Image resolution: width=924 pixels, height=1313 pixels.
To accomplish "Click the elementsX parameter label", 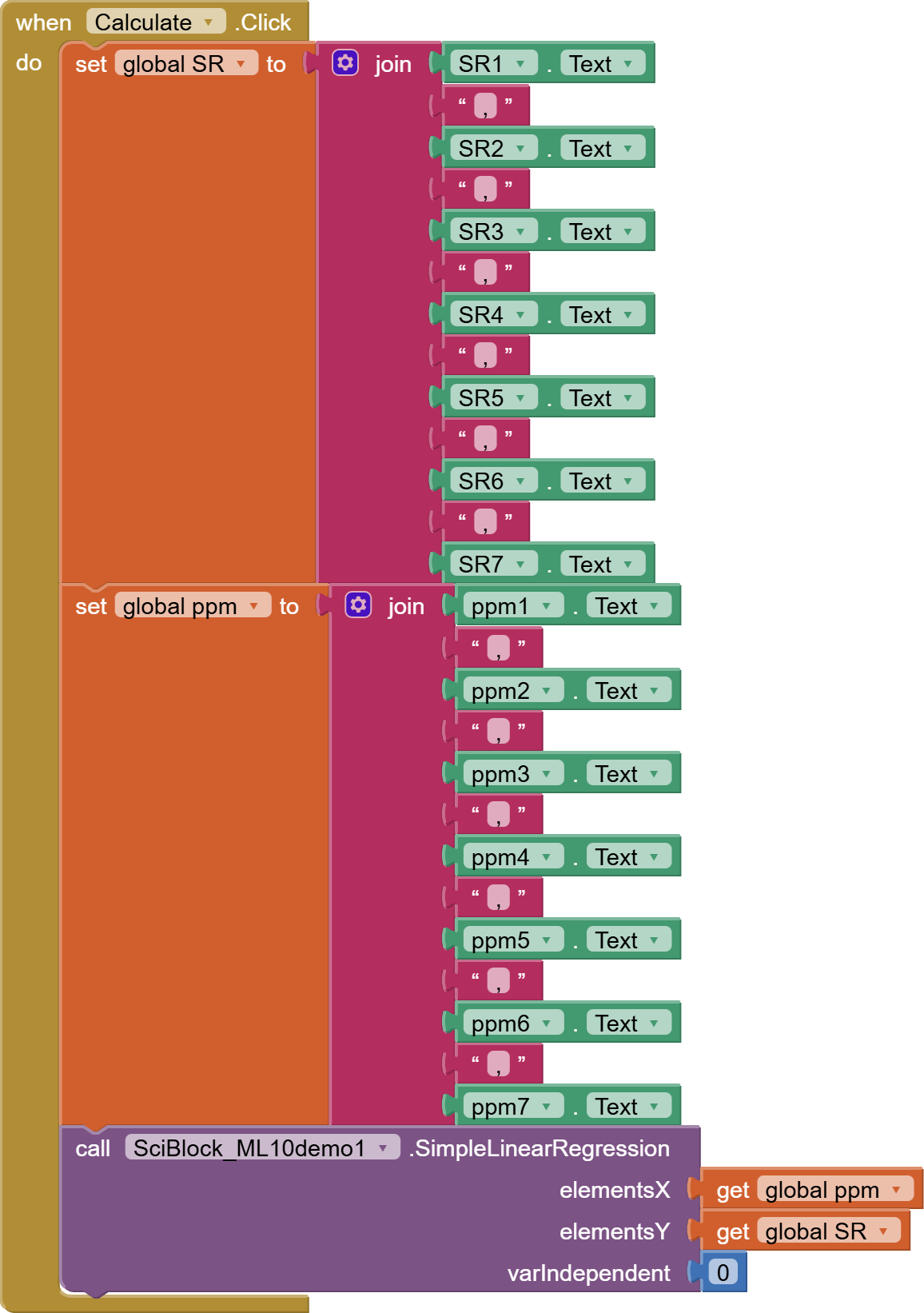I will [x=614, y=1190].
